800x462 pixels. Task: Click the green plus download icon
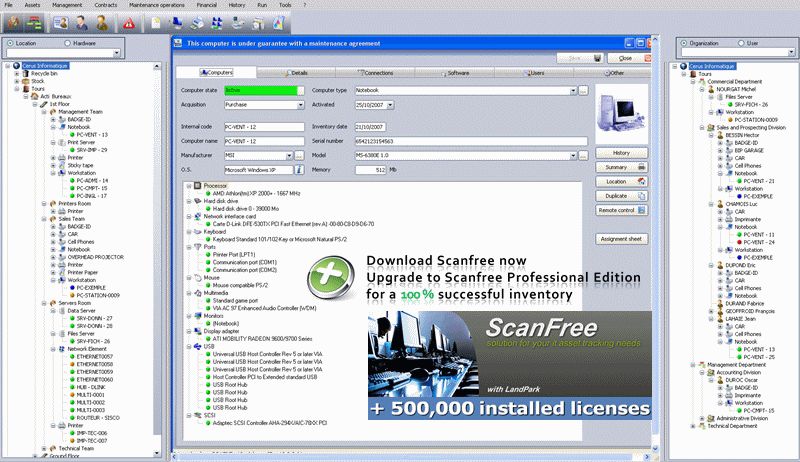[x=331, y=277]
